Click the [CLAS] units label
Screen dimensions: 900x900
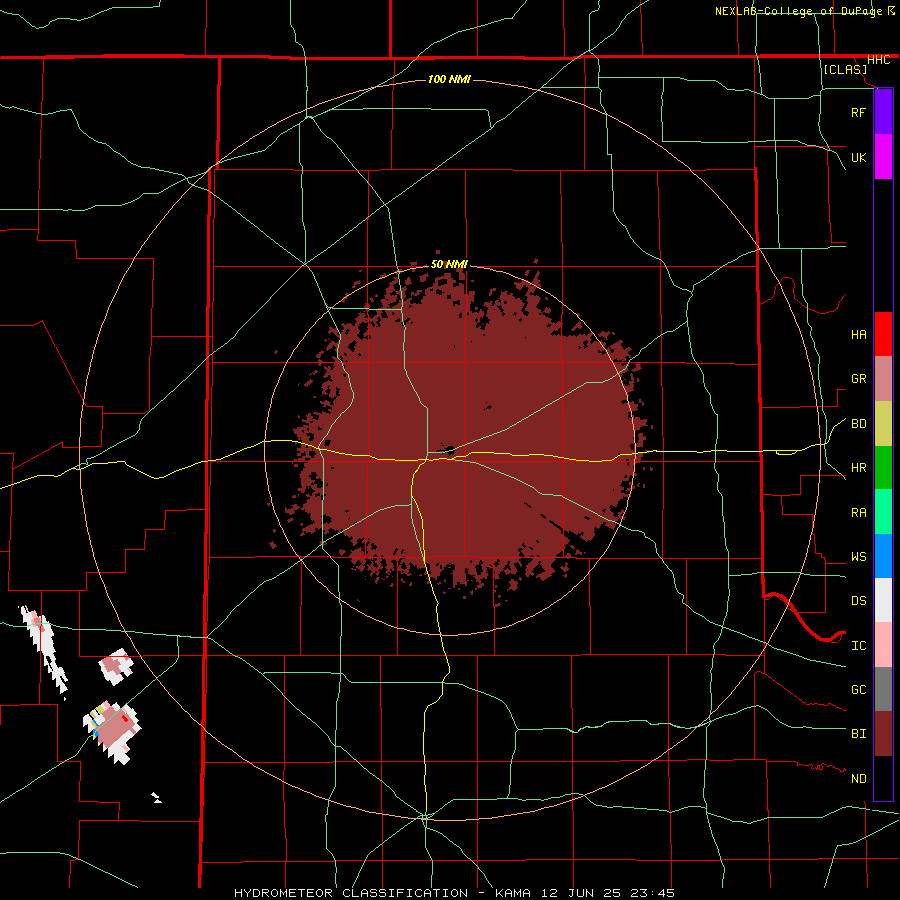pyautogui.click(x=845, y=69)
